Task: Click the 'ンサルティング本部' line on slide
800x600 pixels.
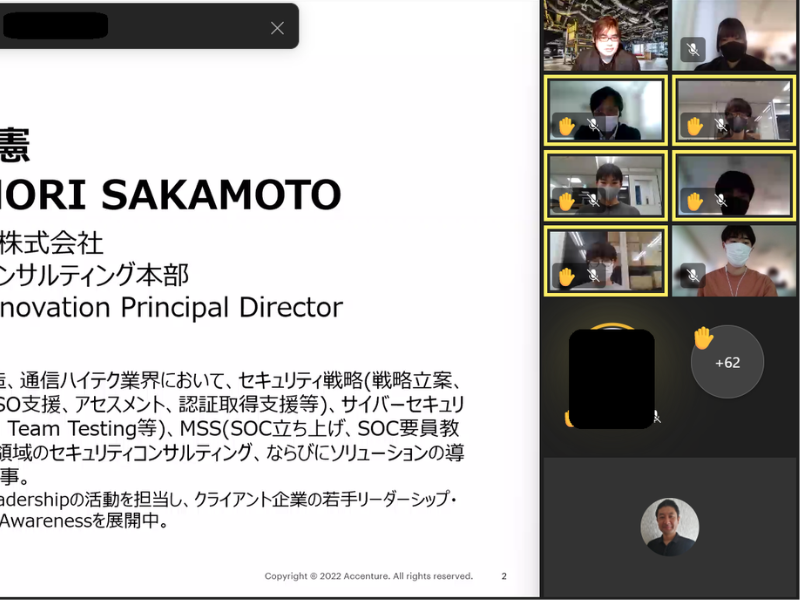Action: [94, 275]
